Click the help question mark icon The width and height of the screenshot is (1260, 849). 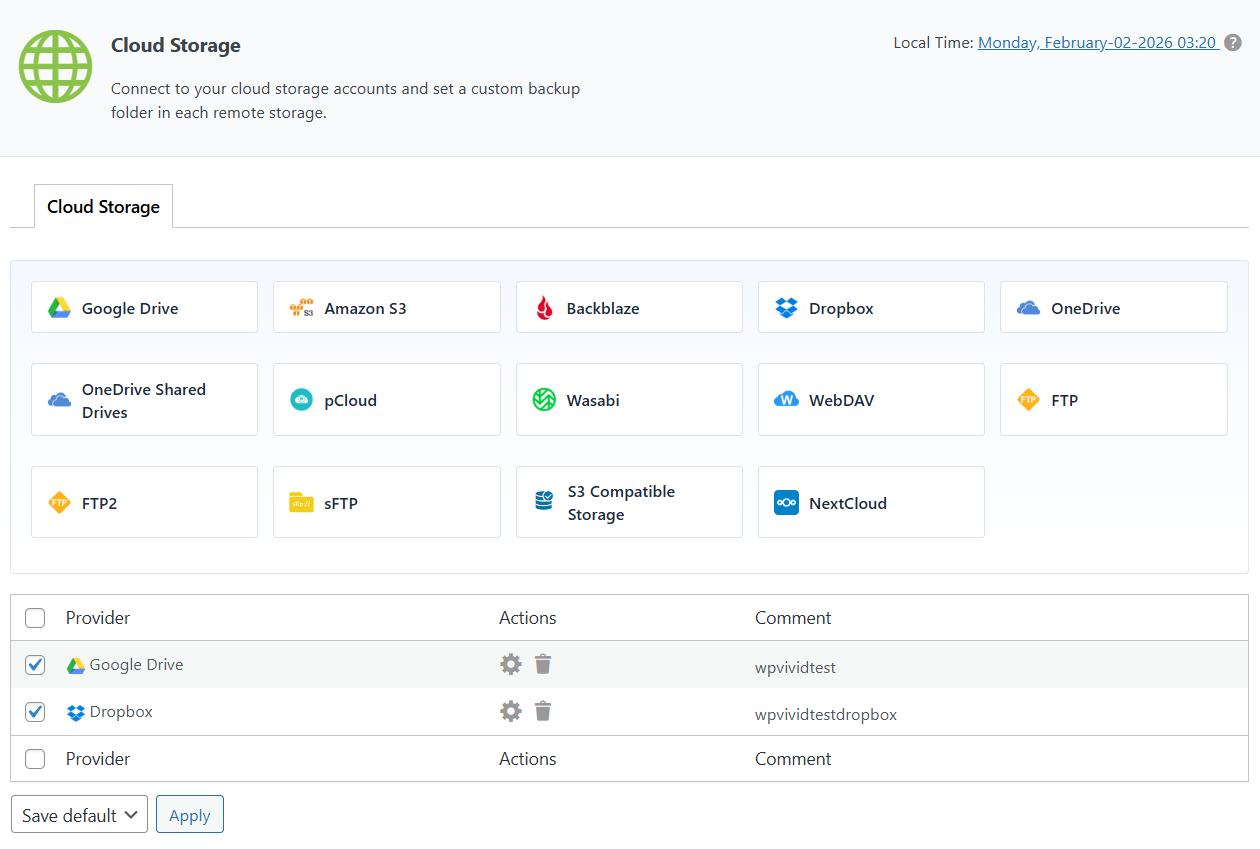[1234, 43]
